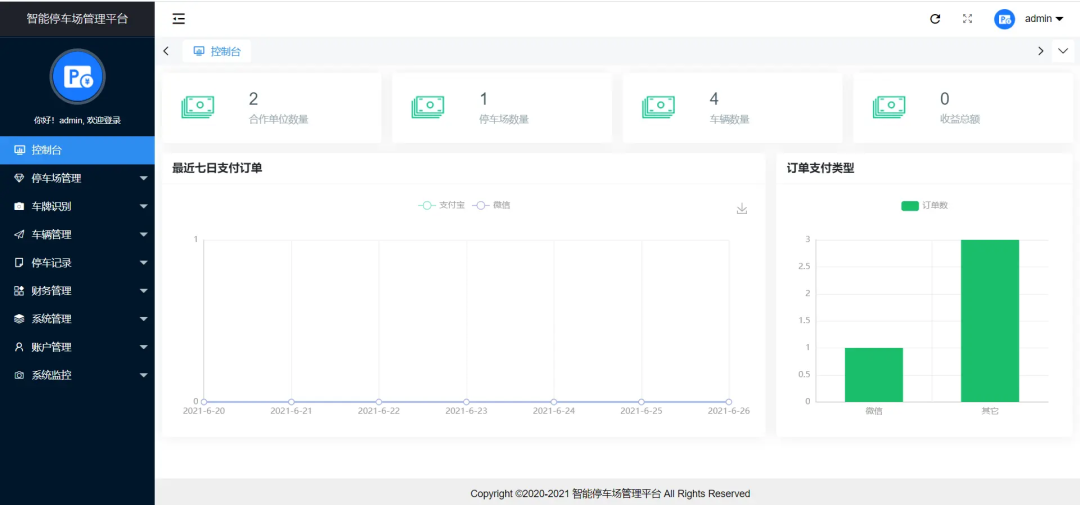Click the cash icon beside 合作单位数量
The height and width of the screenshot is (505, 1080).
pyautogui.click(x=198, y=107)
